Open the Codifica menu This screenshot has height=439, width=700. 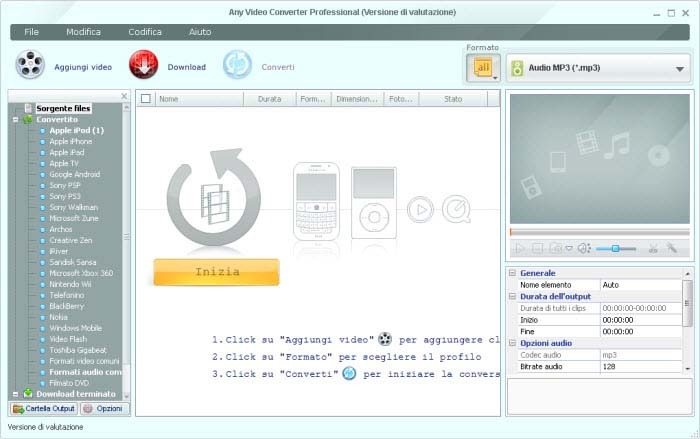(145, 32)
